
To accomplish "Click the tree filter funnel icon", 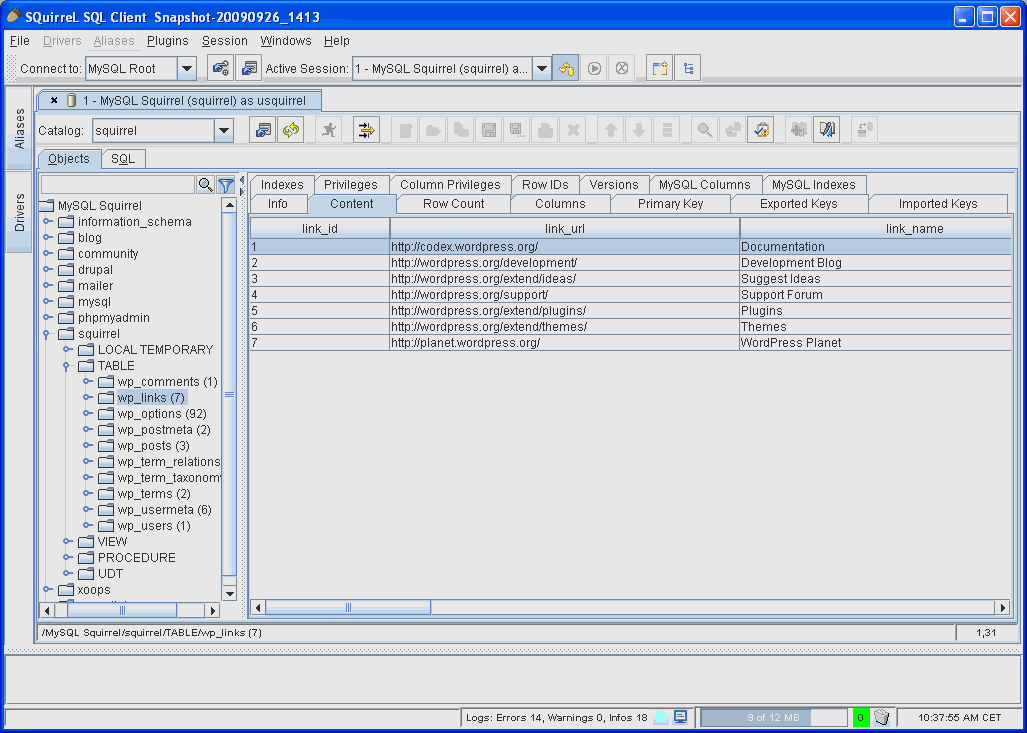I will click(x=226, y=185).
